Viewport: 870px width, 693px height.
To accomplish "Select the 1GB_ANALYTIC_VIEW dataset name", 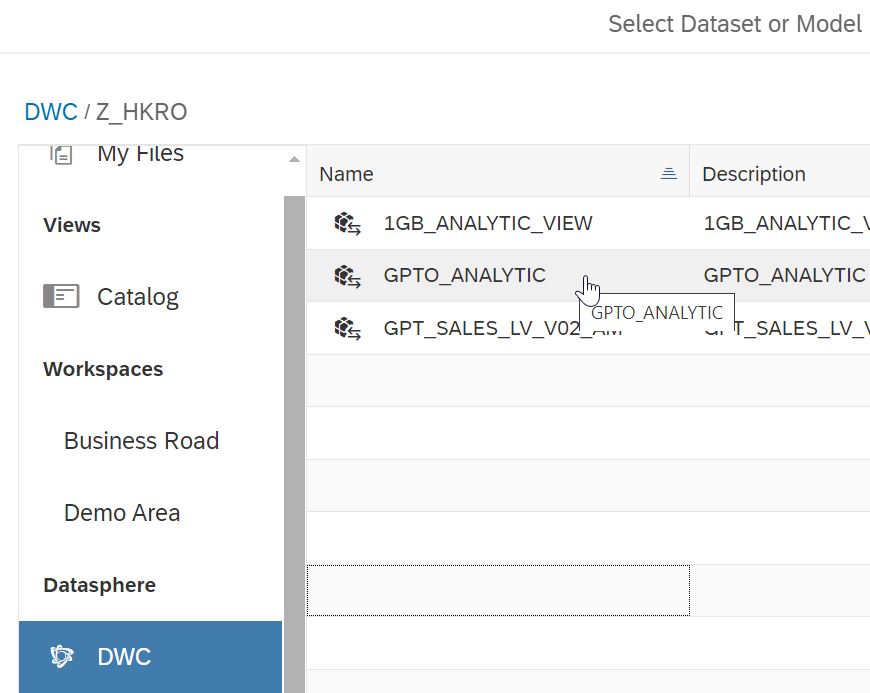I will [x=488, y=223].
